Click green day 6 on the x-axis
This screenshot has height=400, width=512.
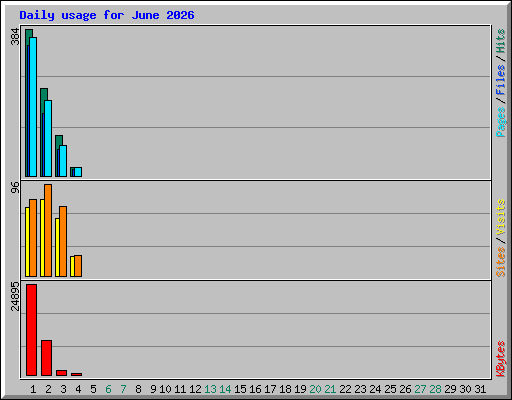click(x=108, y=389)
